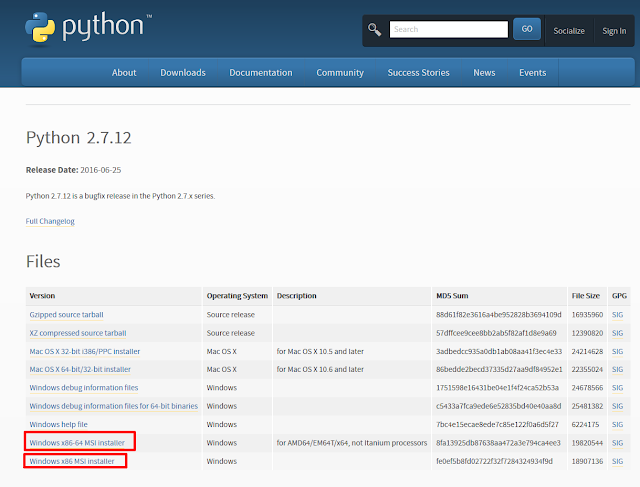Select MD5 sum of Windows x86 MSI installer
Screen dimensions: 640x487
pos(494,461)
